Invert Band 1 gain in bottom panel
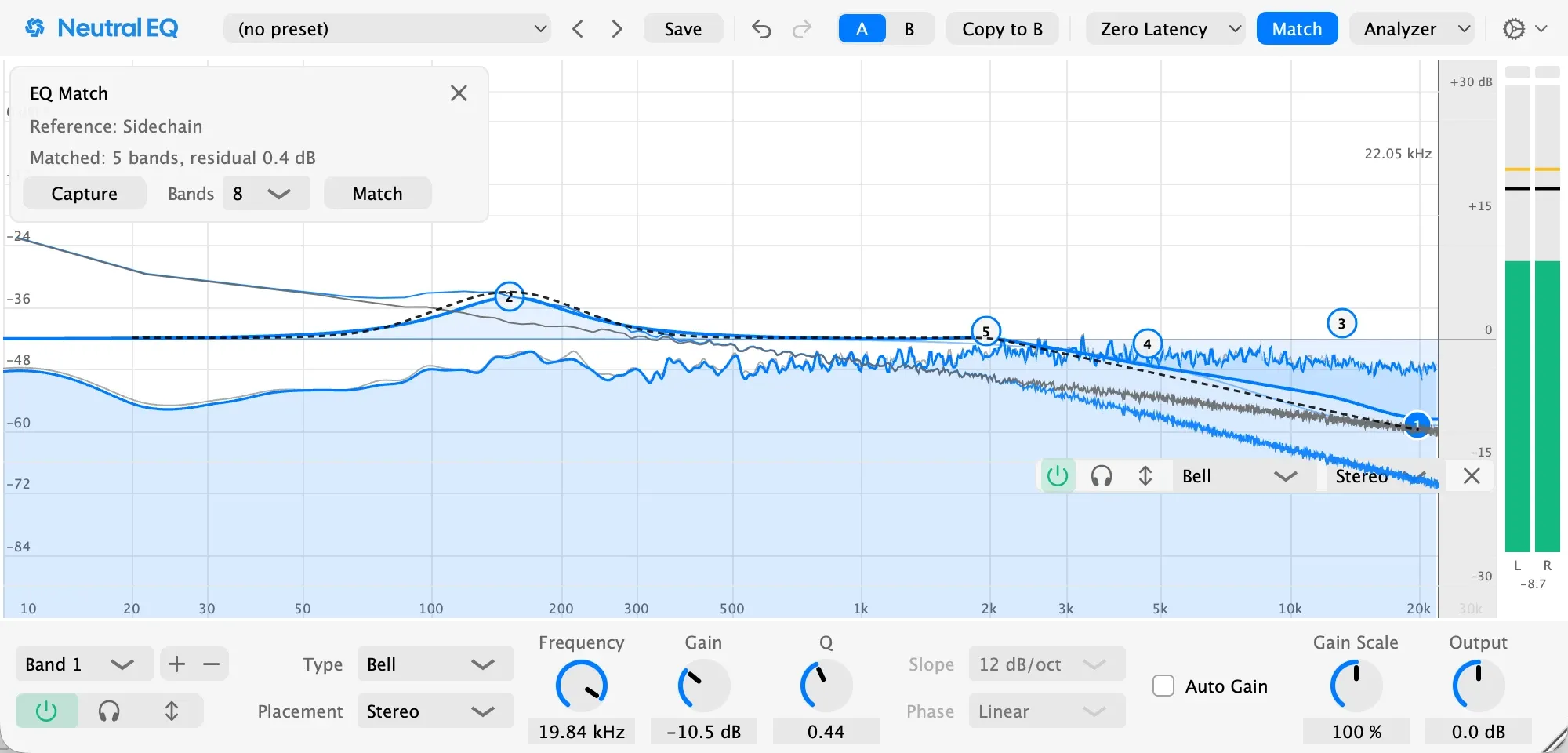1568x753 pixels. click(x=172, y=711)
